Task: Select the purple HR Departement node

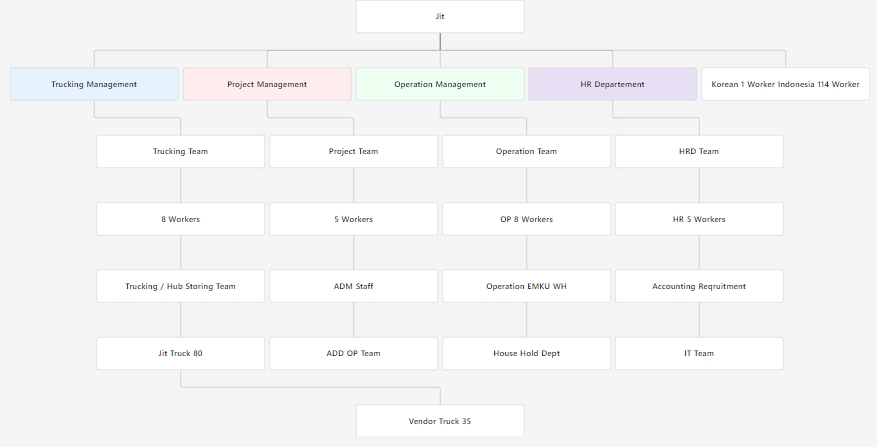Action: (x=612, y=84)
